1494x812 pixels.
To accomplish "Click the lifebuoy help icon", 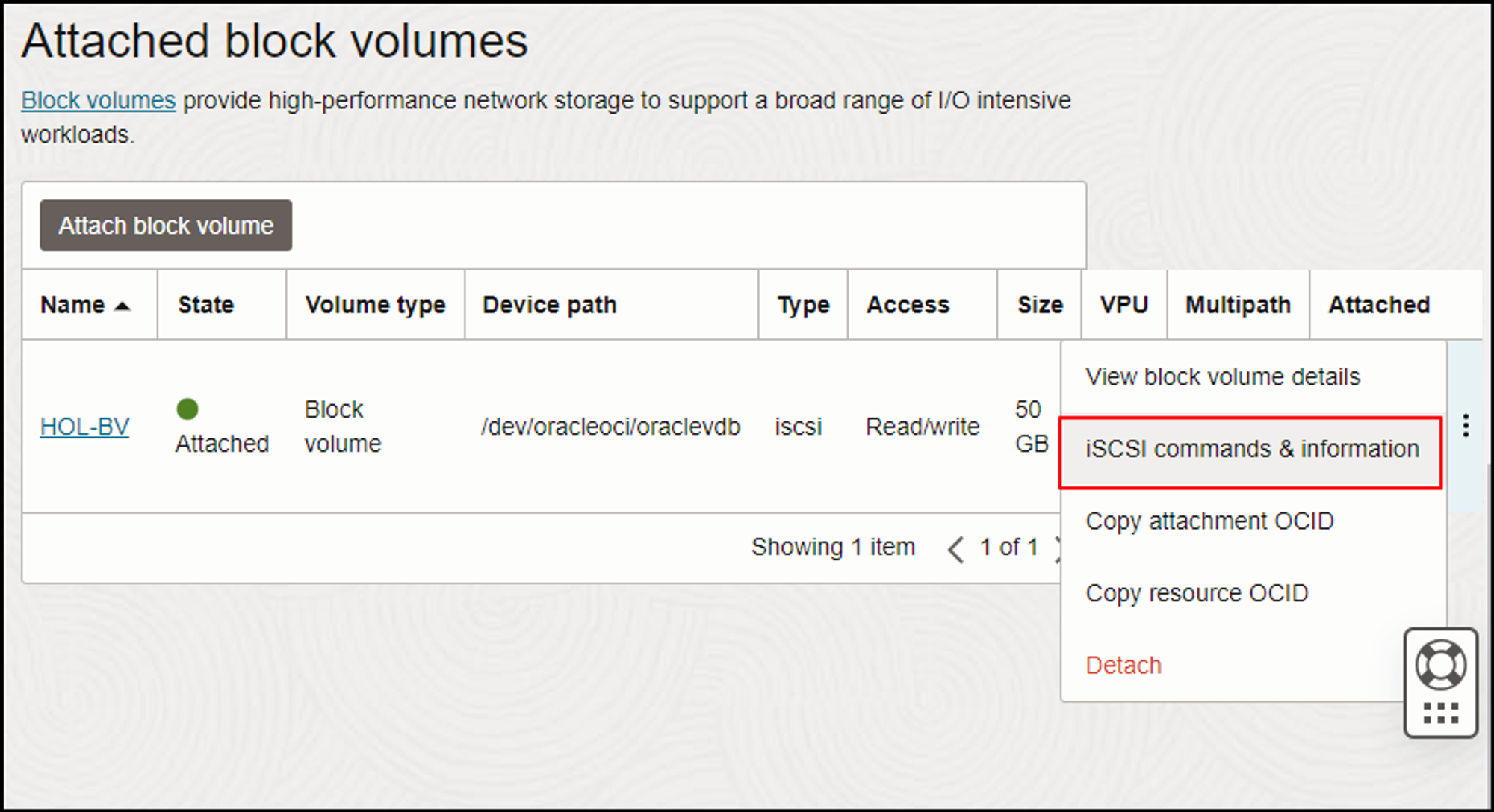I will (x=1441, y=665).
